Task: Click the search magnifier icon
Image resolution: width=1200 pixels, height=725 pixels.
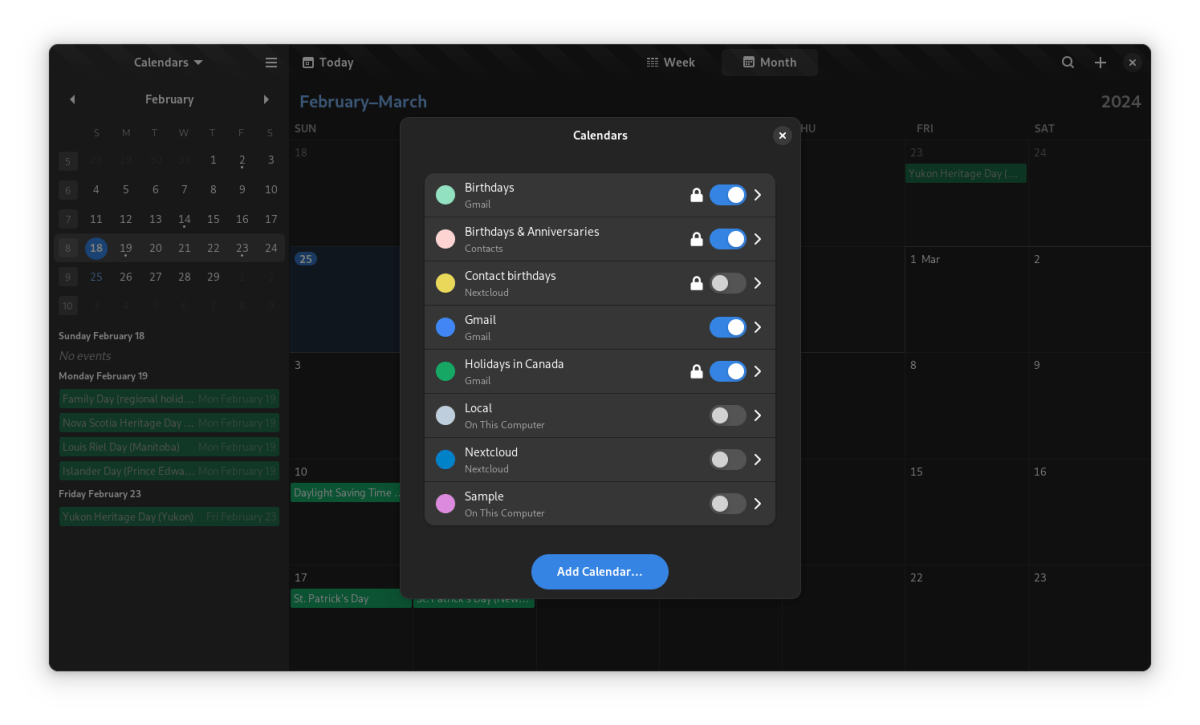Action: tap(1068, 62)
